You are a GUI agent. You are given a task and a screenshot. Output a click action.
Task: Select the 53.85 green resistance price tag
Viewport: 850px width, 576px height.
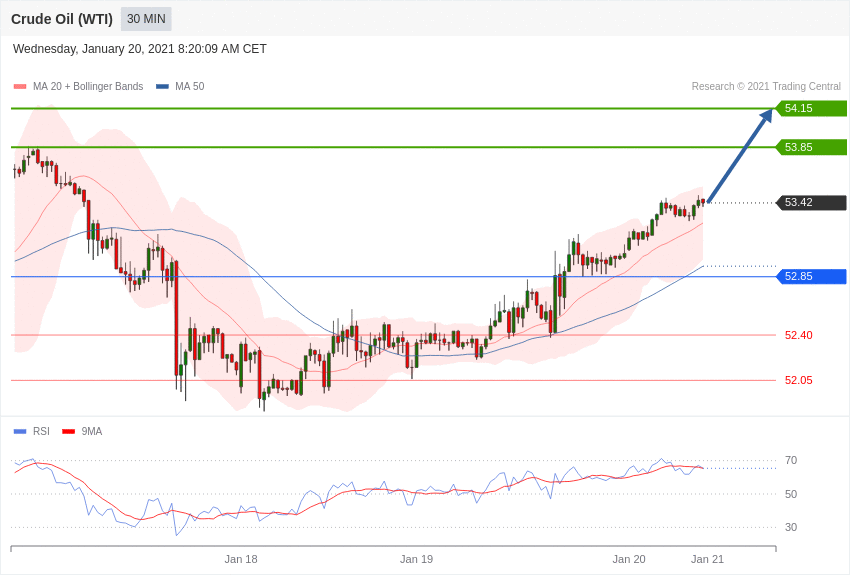tap(812, 147)
